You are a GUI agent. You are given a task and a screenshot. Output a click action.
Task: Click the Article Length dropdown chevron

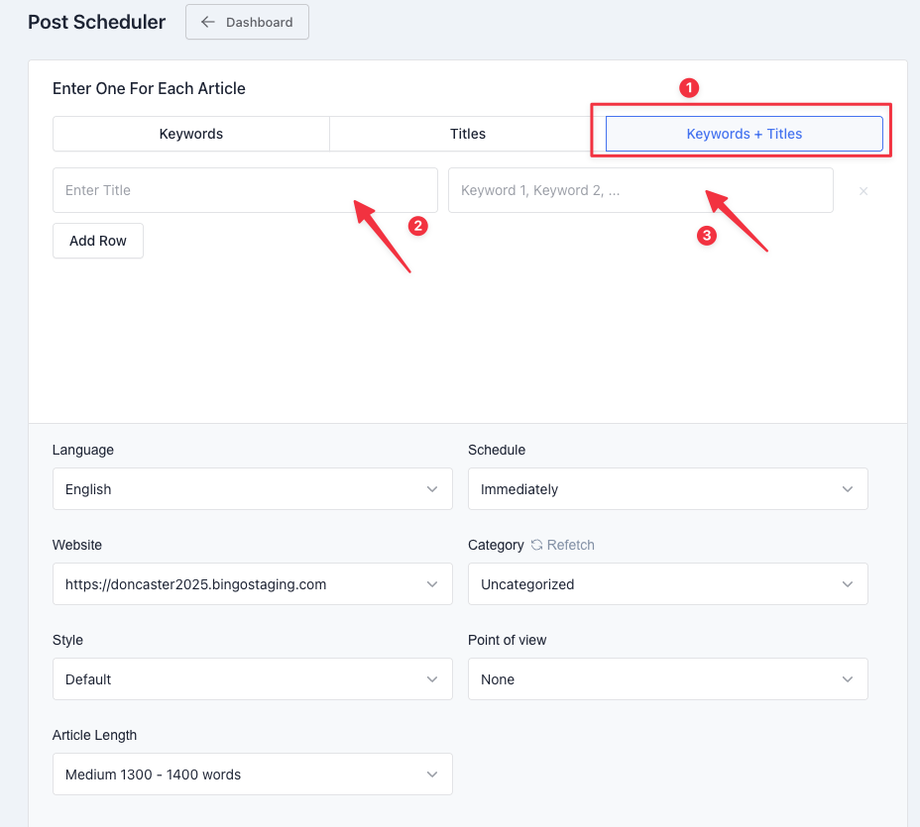click(x=432, y=774)
